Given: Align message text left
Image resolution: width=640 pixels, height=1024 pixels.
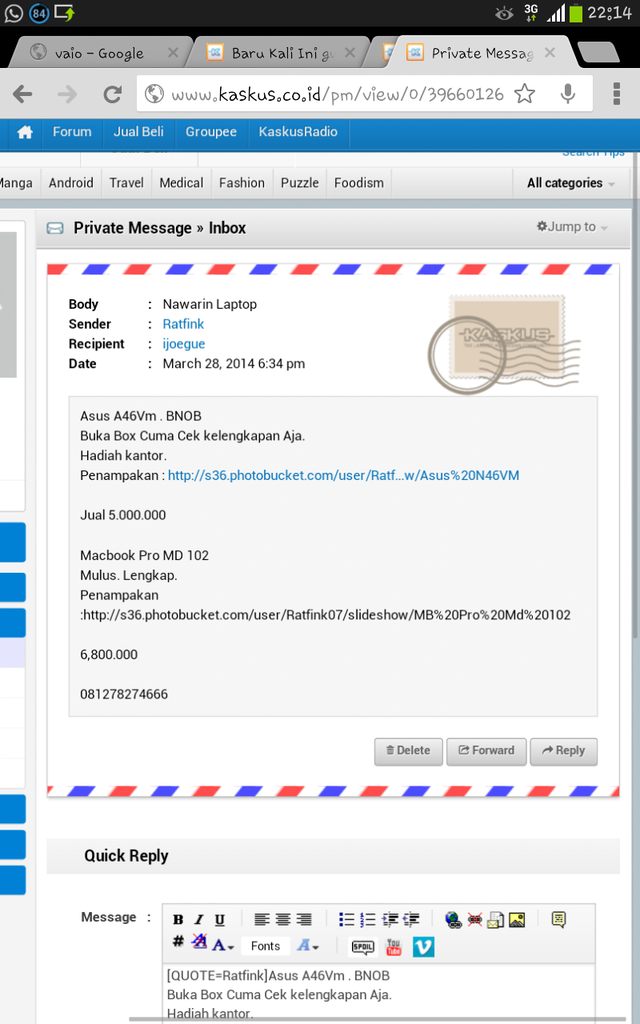Looking at the screenshot, I should click(x=262, y=920).
